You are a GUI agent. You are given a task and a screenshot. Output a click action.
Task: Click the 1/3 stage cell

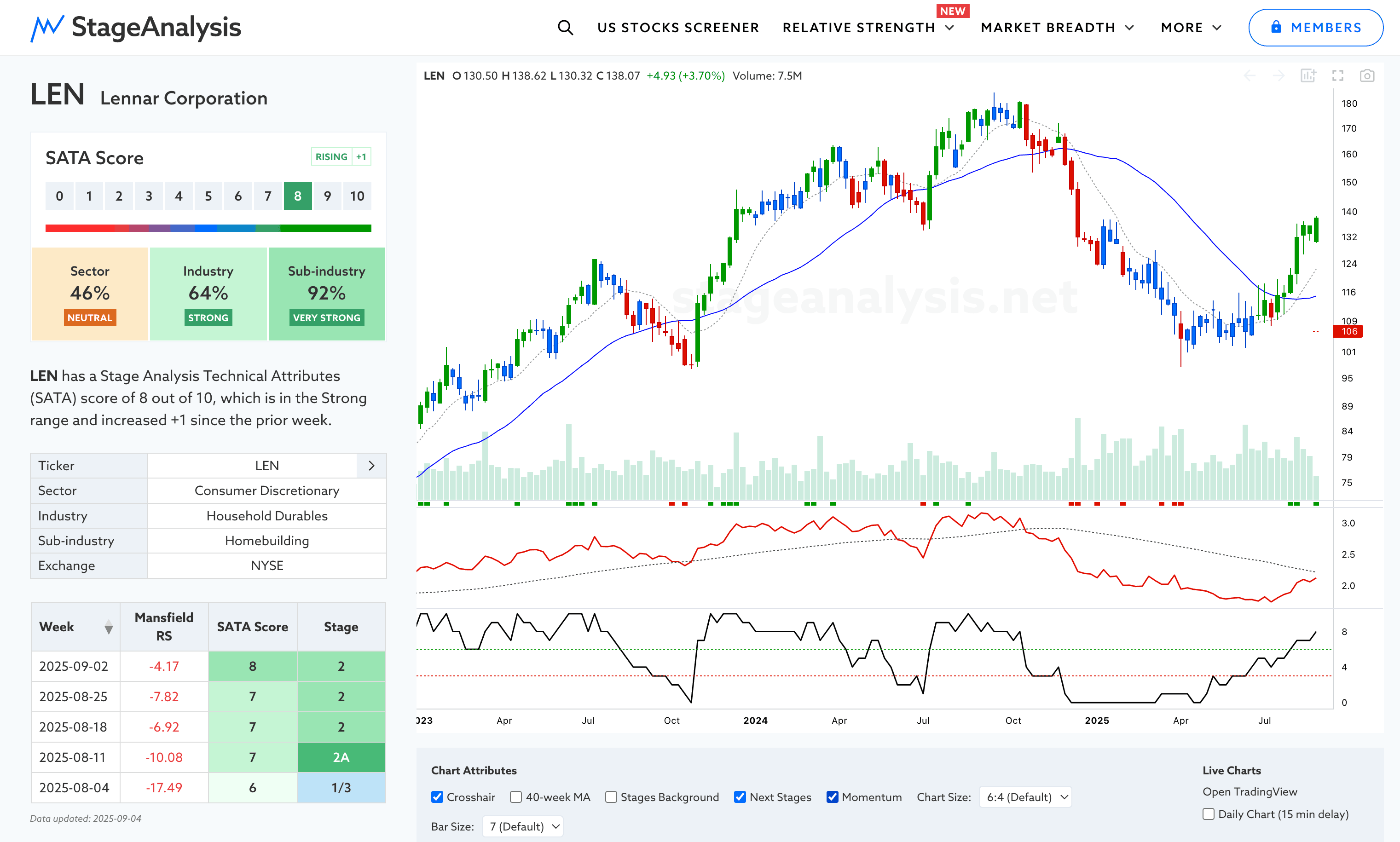[x=341, y=788]
